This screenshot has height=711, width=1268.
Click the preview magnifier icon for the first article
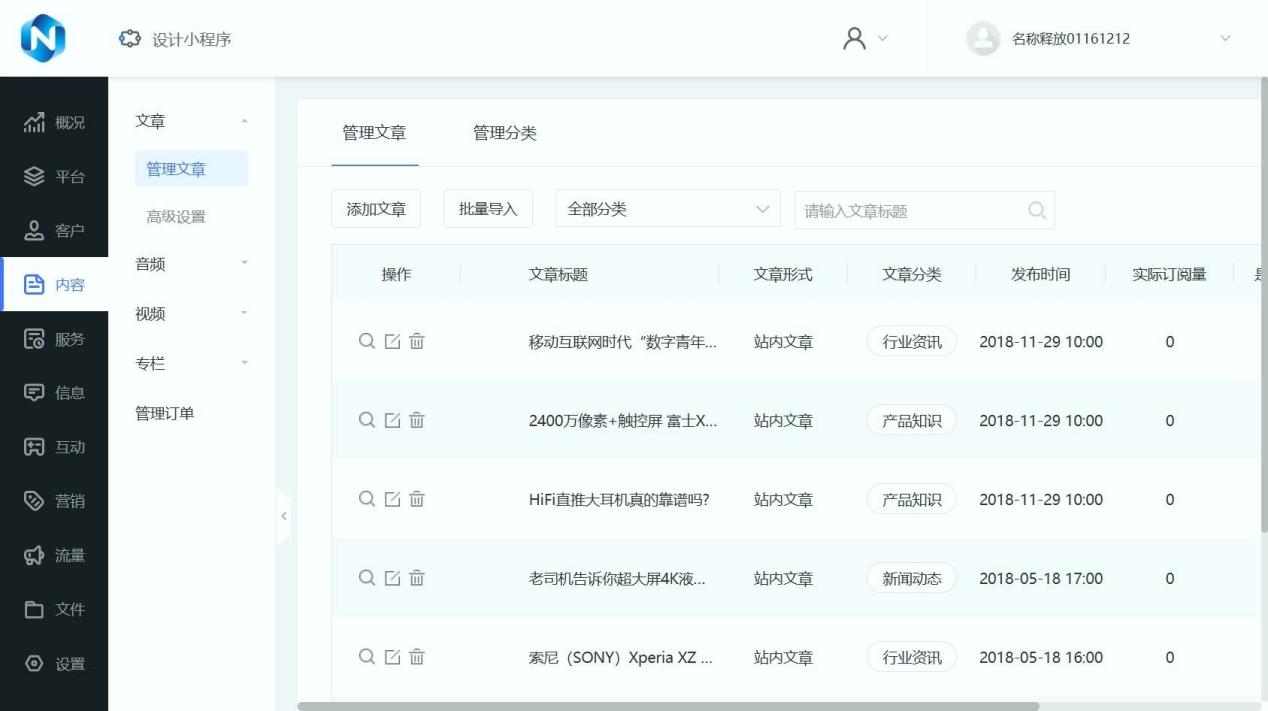(367, 341)
